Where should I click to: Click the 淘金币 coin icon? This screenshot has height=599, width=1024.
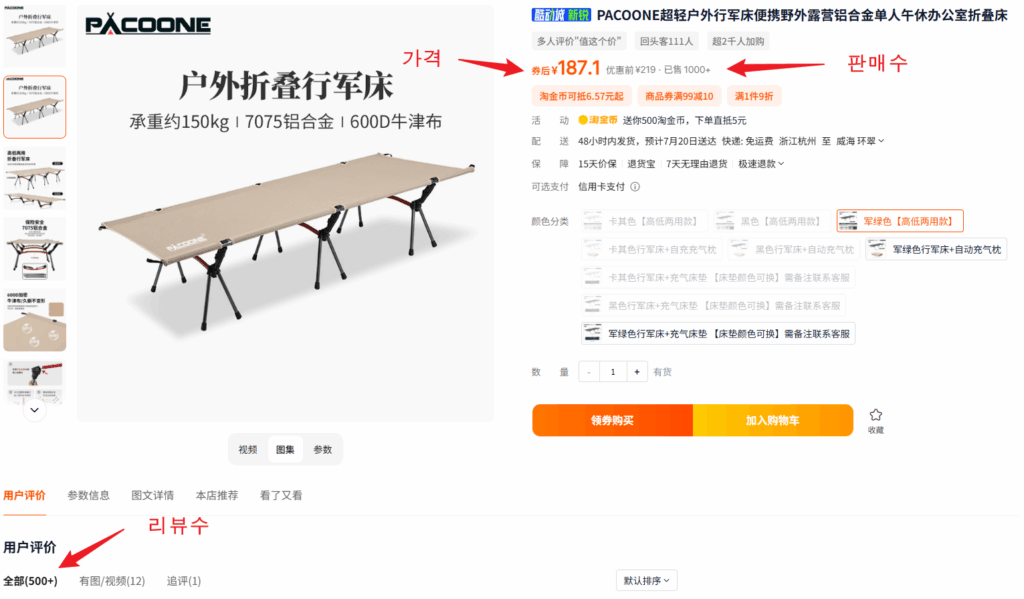click(x=583, y=120)
